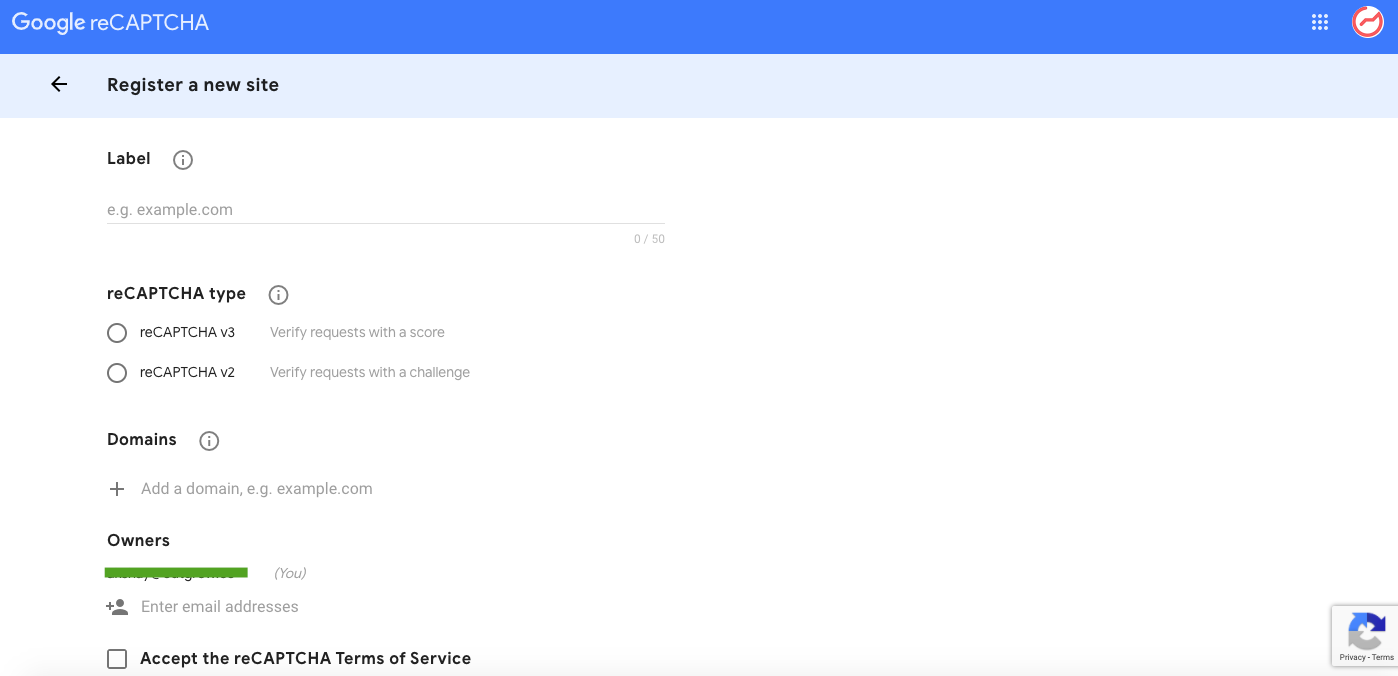The image size is (1398, 676).
Task: Select the reCAPTCHA v3 radio option
Action: click(x=117, y=333)
